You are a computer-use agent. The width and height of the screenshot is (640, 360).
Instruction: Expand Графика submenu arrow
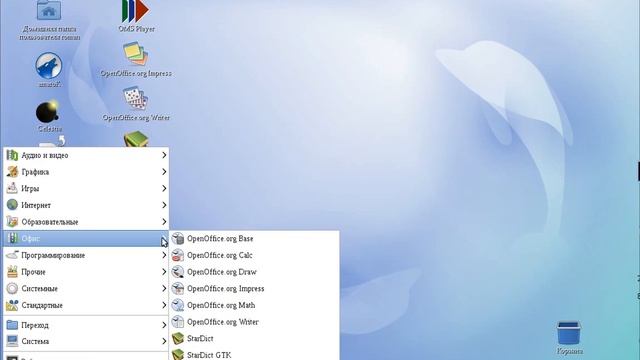click(x=164, y=172)
